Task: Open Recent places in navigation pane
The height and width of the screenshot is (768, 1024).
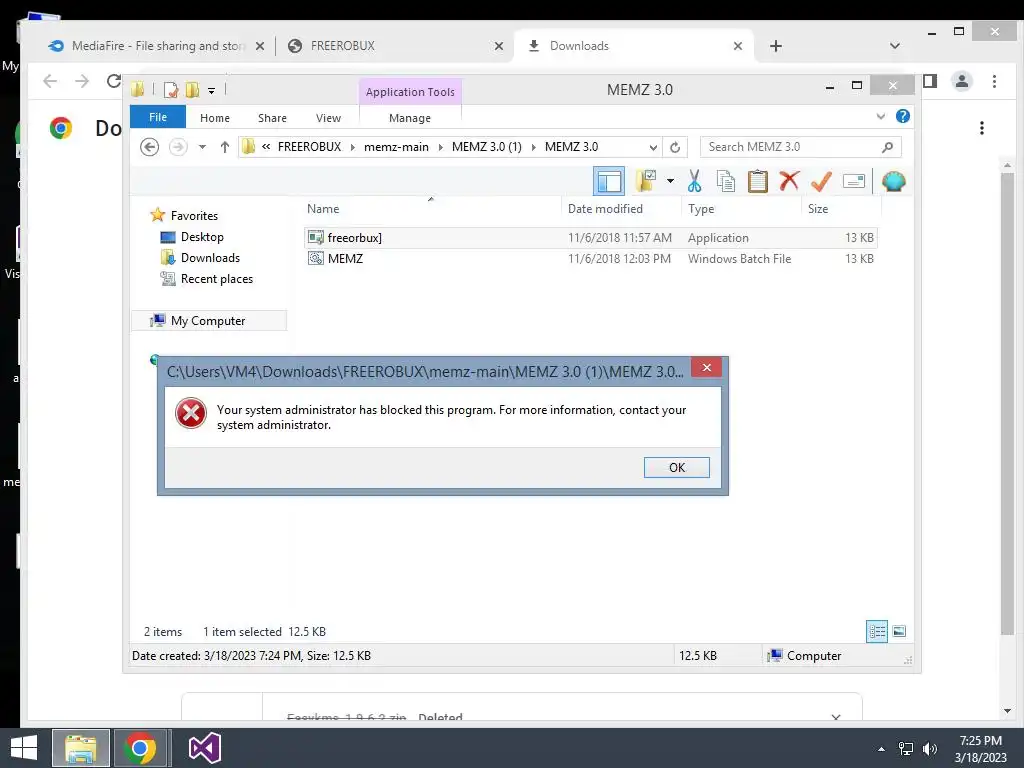Action: click(x=216, y=279)
